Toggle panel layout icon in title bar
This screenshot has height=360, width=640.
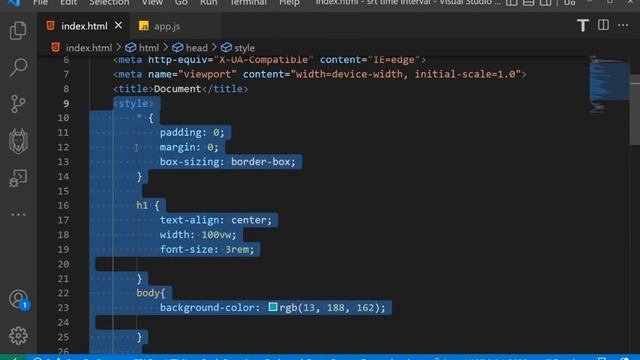coord(528,2)
